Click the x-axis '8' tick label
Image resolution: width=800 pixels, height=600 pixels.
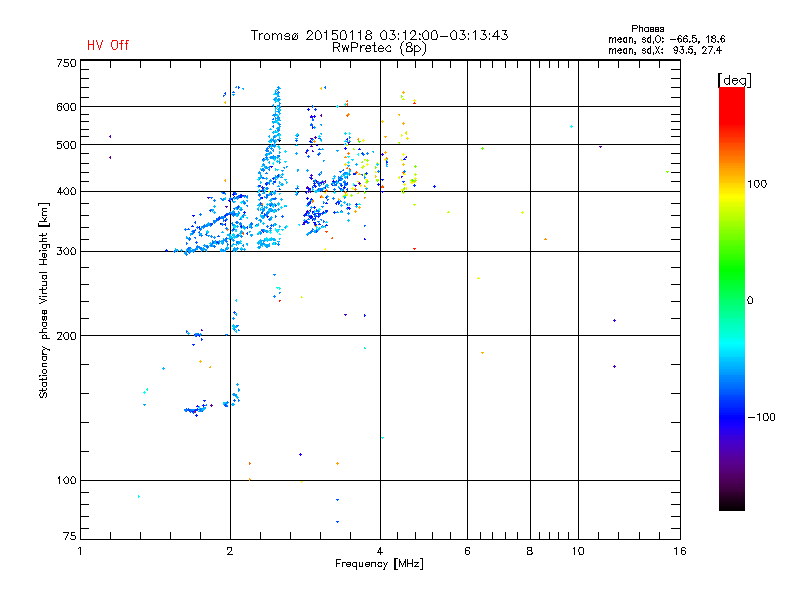[530, 551]
